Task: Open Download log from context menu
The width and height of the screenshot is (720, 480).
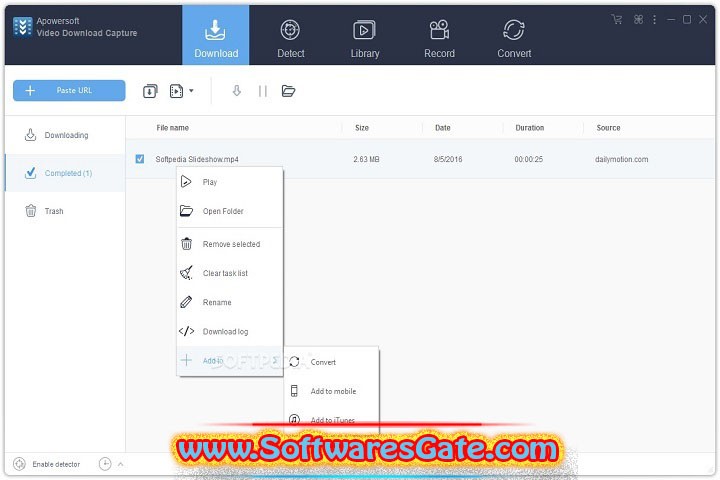Action: point(230,332)
